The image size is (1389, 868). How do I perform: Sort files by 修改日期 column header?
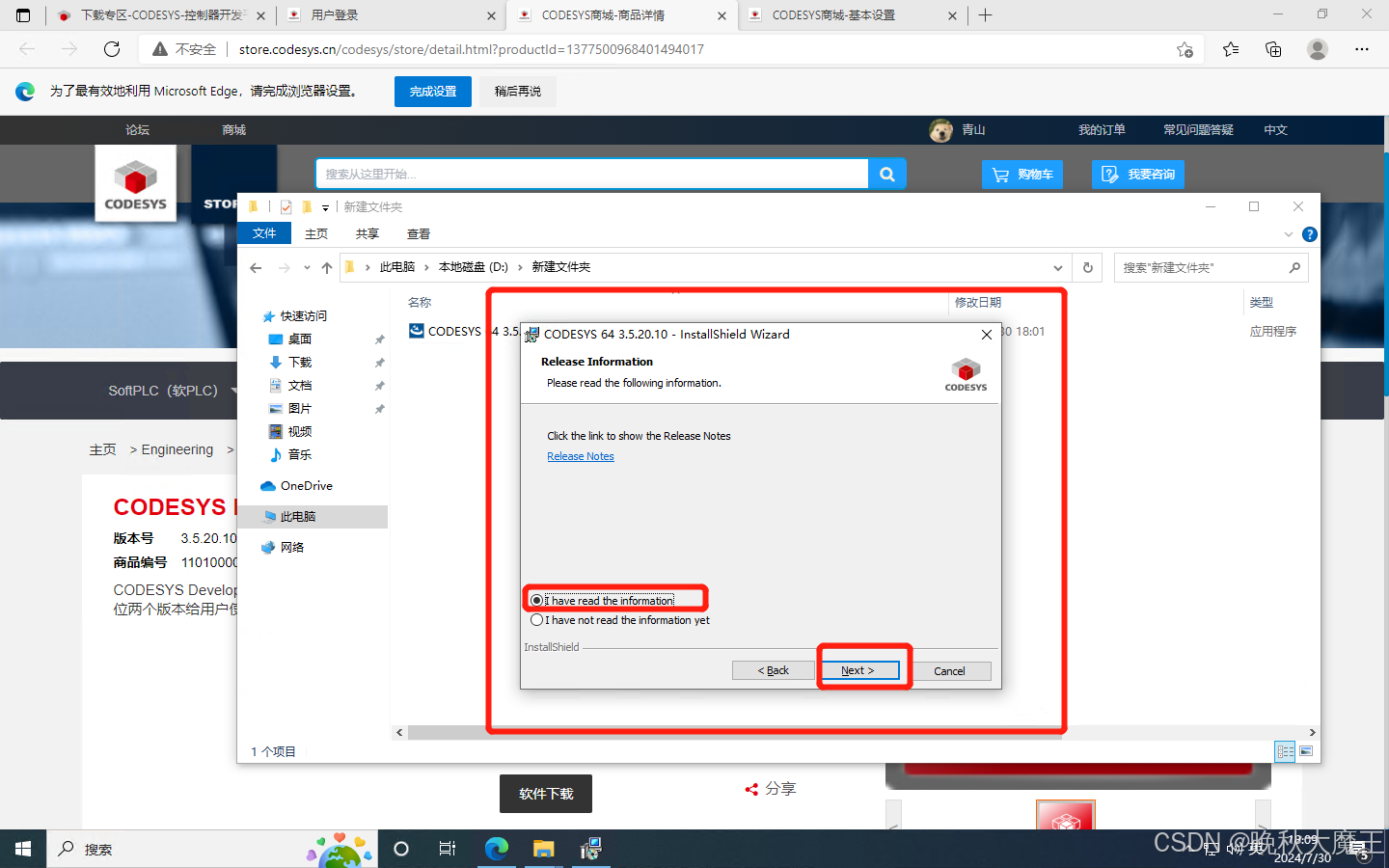(978, 302)
